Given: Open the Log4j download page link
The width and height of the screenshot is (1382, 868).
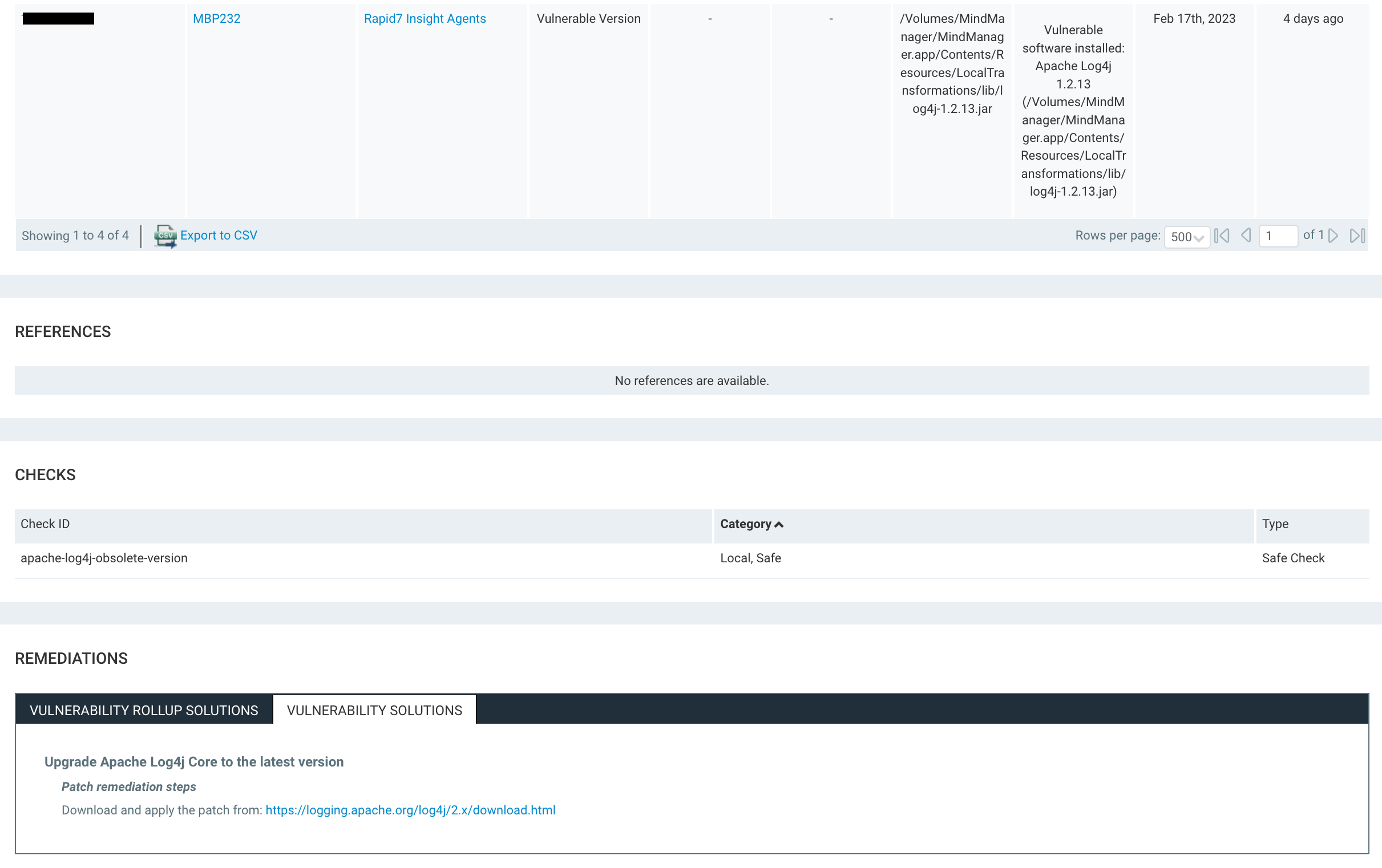Looking at the screenshot, I should coord(410,810).
